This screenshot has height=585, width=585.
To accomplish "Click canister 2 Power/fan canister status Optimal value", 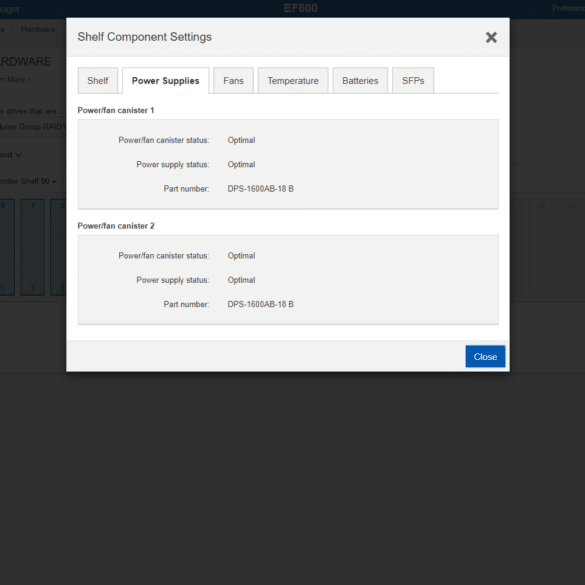I will tap(241, 256).
